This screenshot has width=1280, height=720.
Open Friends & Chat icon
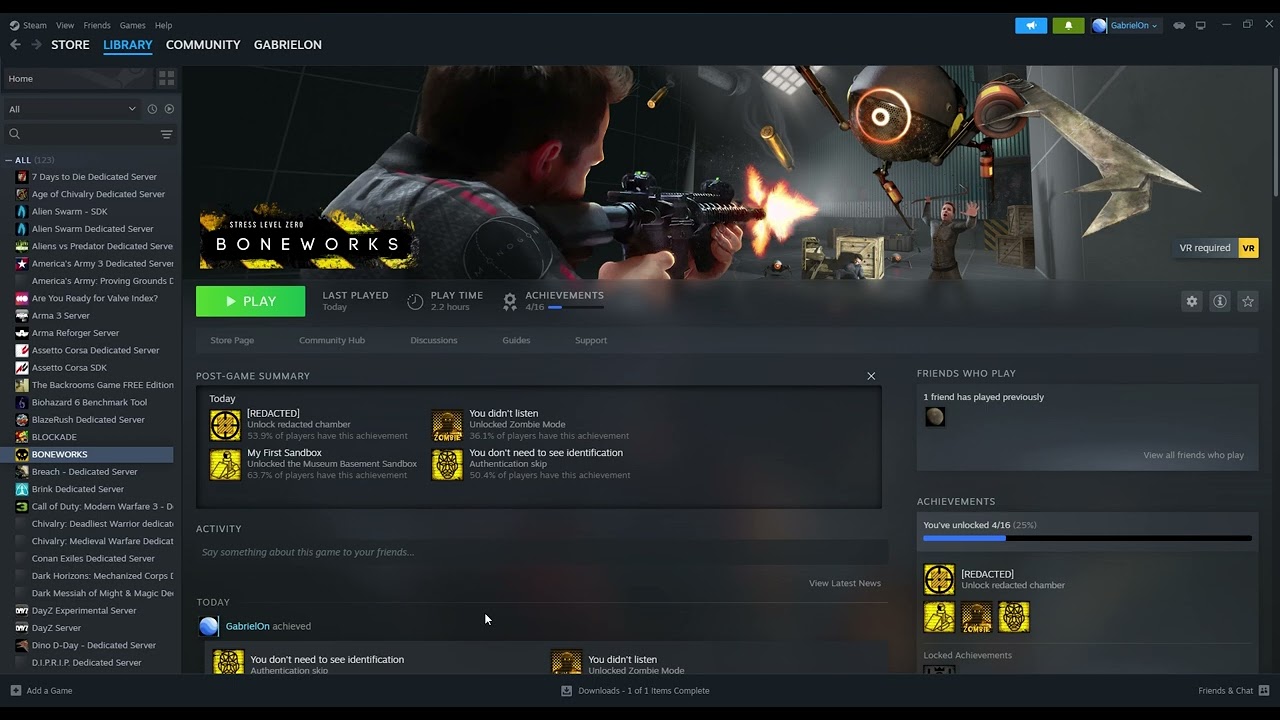(1264, 690)
